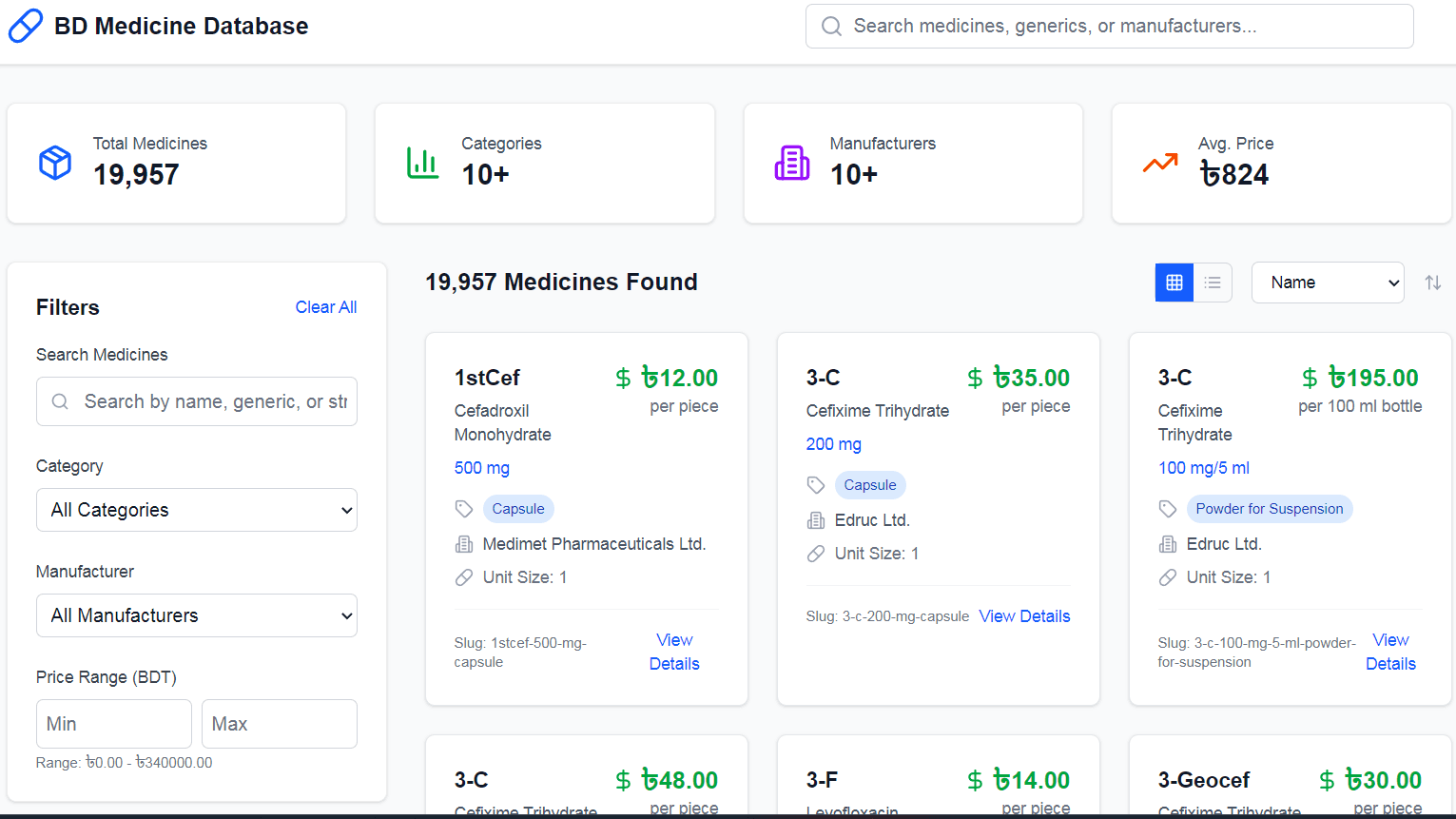Click dollar icon beside ৳48.00

point(623,781)
